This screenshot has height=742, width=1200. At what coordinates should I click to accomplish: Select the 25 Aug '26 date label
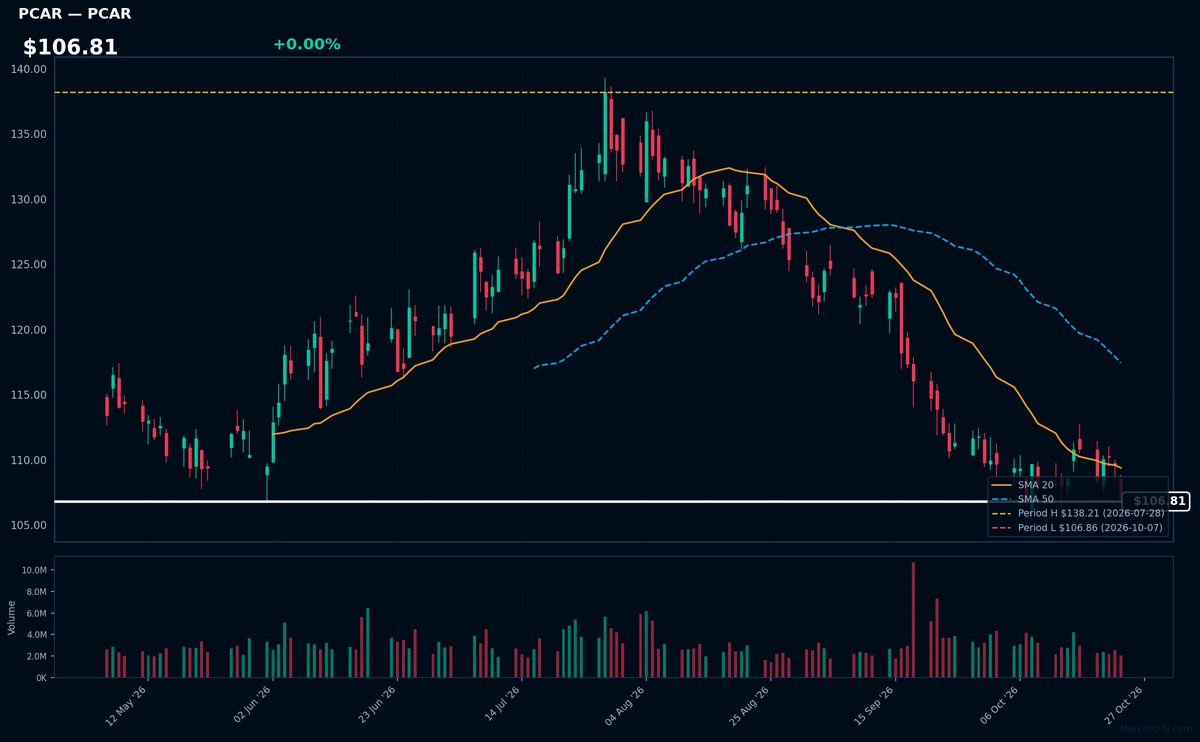click(749, 704)
